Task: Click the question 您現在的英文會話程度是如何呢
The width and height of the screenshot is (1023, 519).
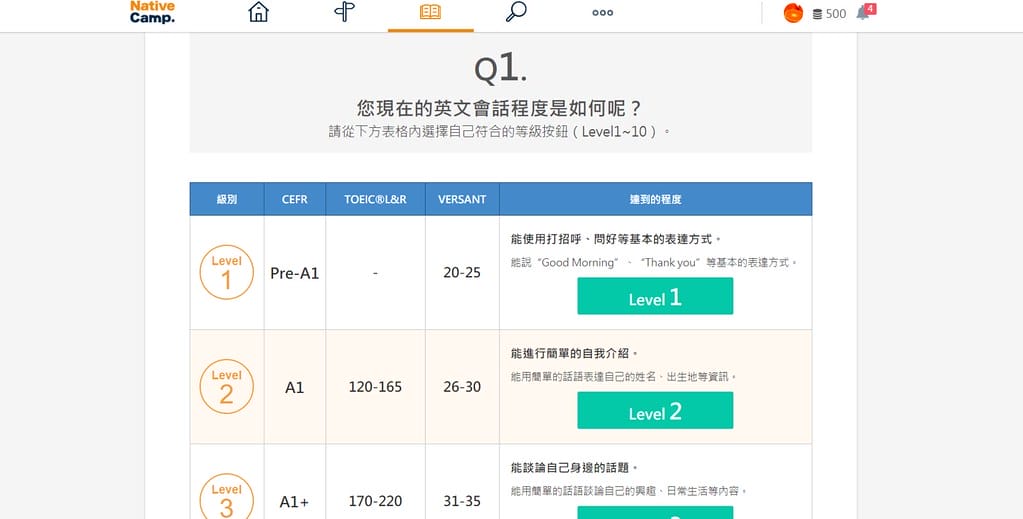Action: [500, 108]
